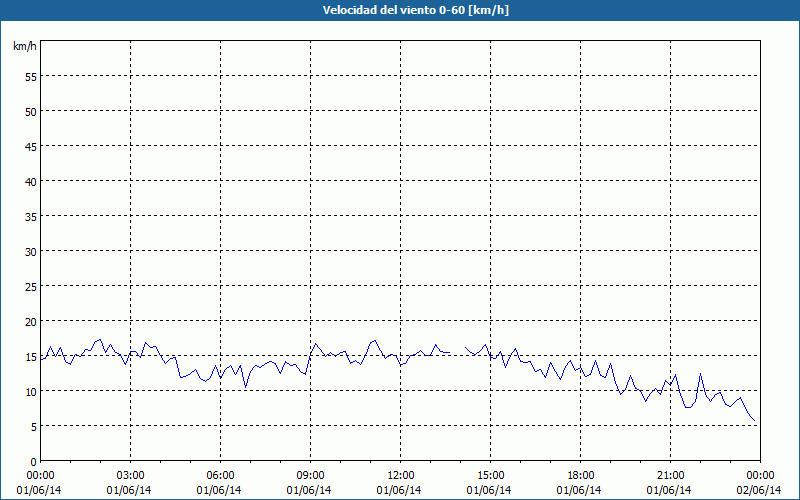This screenshot has height=500, width=800.
Task: Click the wind speed curve dip near 07:00
Action: click(x=245, y=387)
